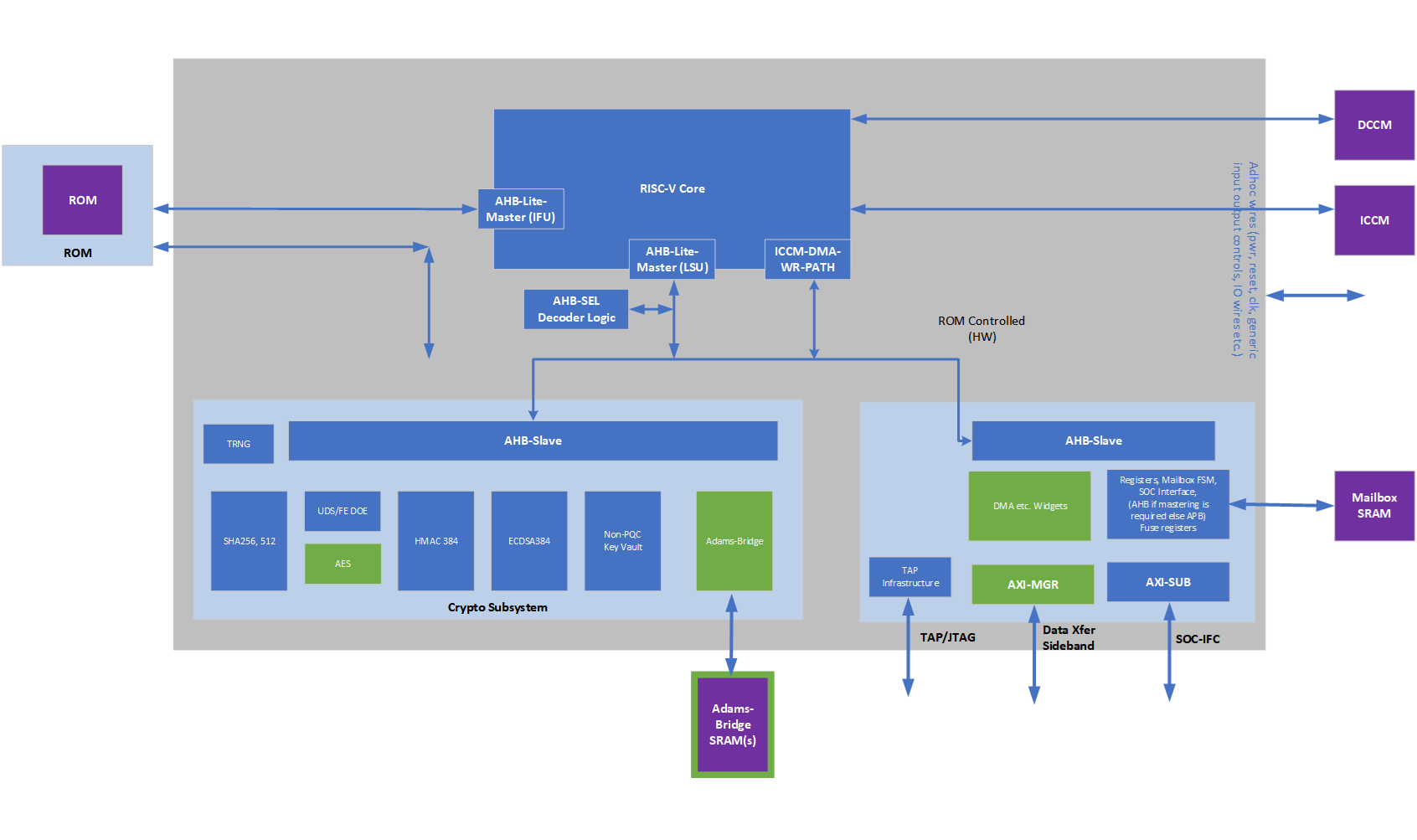Viewport: 1417px width, 840px height.
Task: Click the green AXI-MGR block
Action: [1033, 585]
